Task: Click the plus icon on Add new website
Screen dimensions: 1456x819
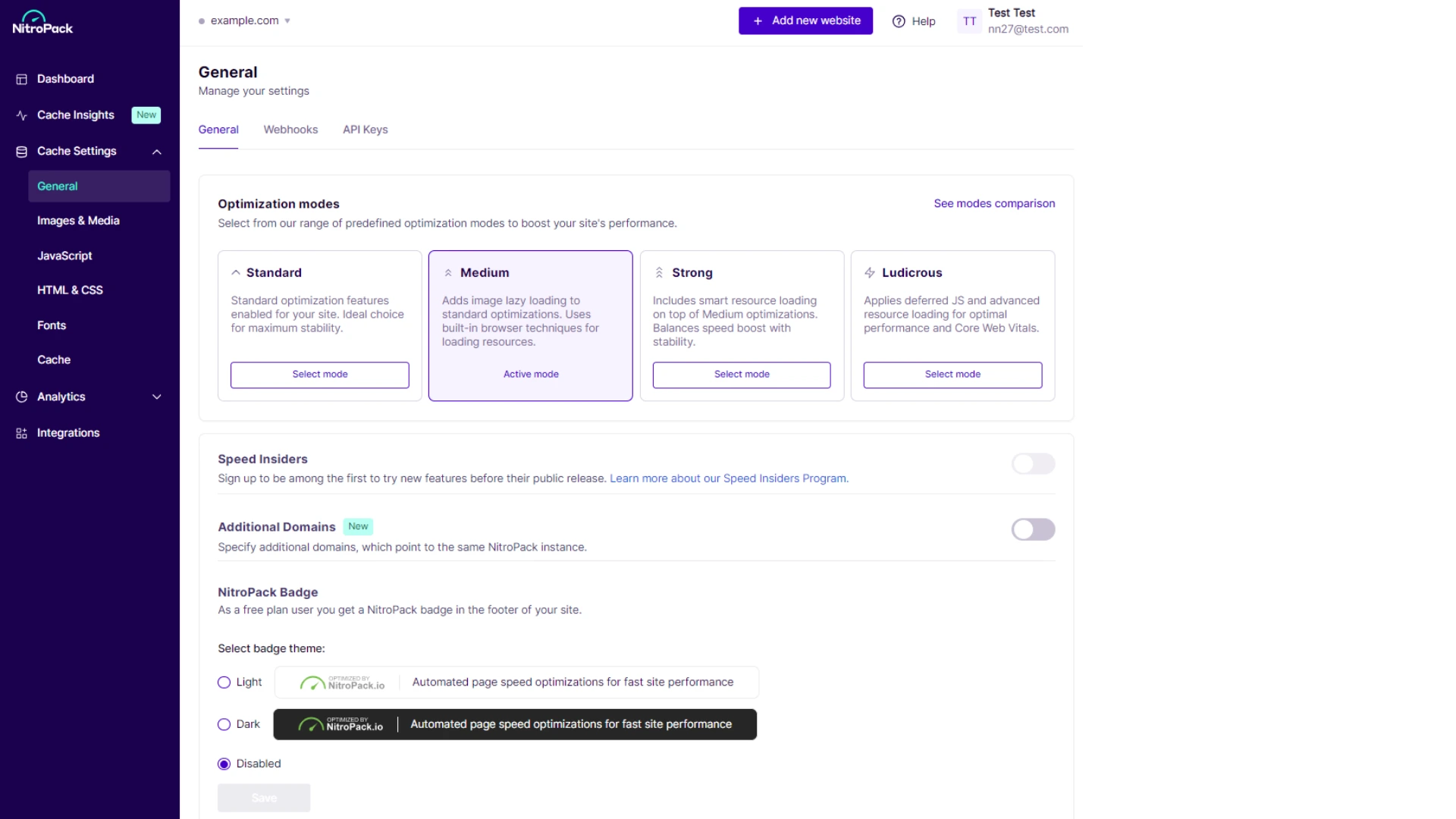Action: click(758, 21)
